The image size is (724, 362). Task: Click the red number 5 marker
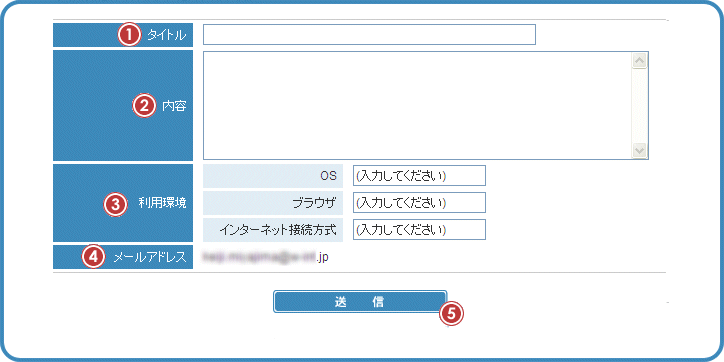[x=451, y=314]
